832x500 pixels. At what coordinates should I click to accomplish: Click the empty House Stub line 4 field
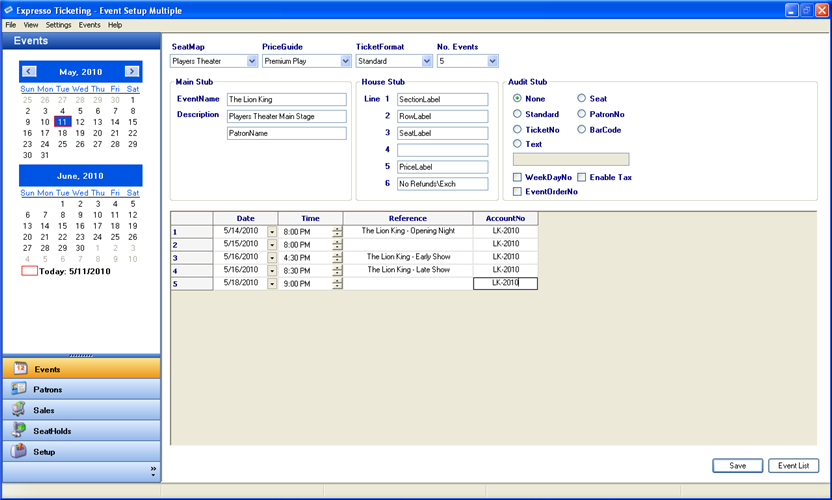click(x=443, y=150)
